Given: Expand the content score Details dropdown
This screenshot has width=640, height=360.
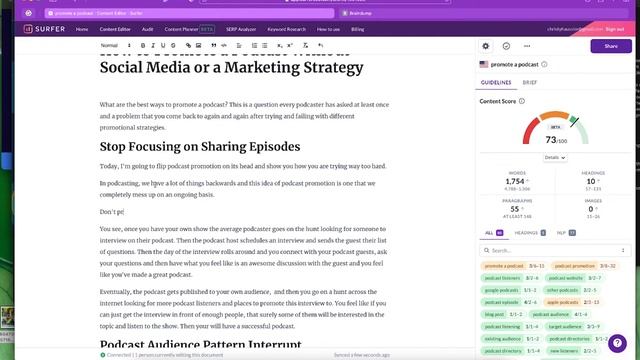Looking at the screenshot, I should click(x=555, y=158).
